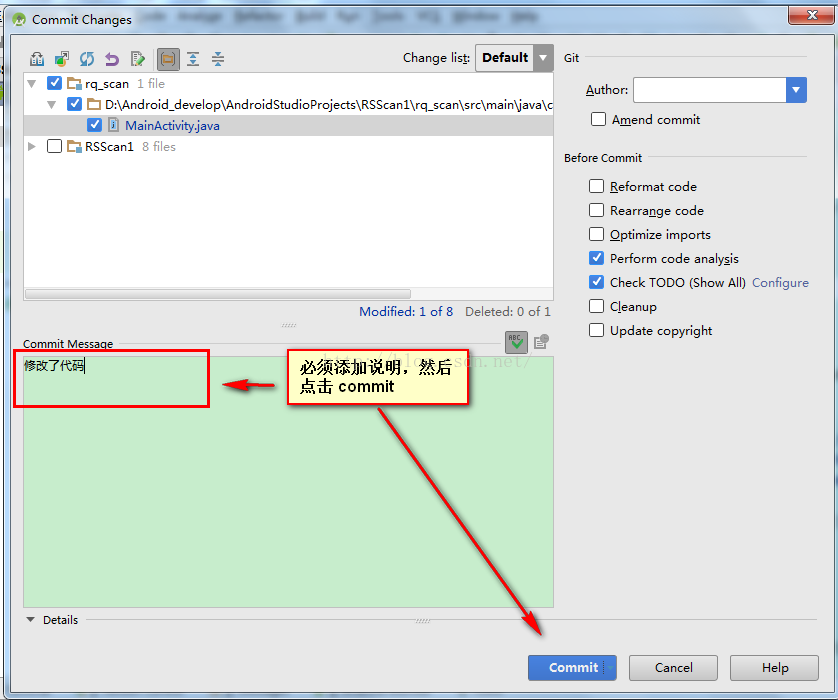Open the Change list Default dropdown
Viewport: 838px width, 700px height.
[514, 58]
